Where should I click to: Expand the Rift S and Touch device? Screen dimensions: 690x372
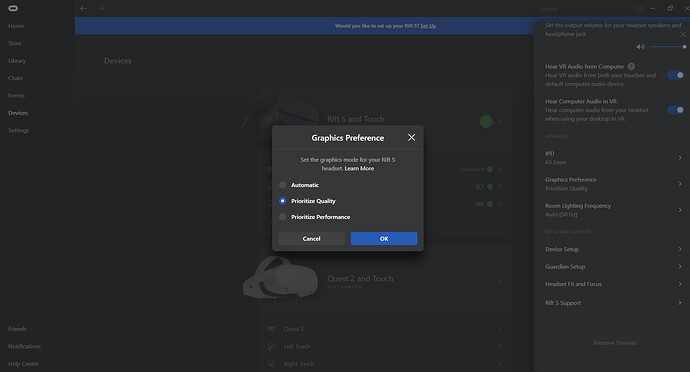tap(500, 121)
